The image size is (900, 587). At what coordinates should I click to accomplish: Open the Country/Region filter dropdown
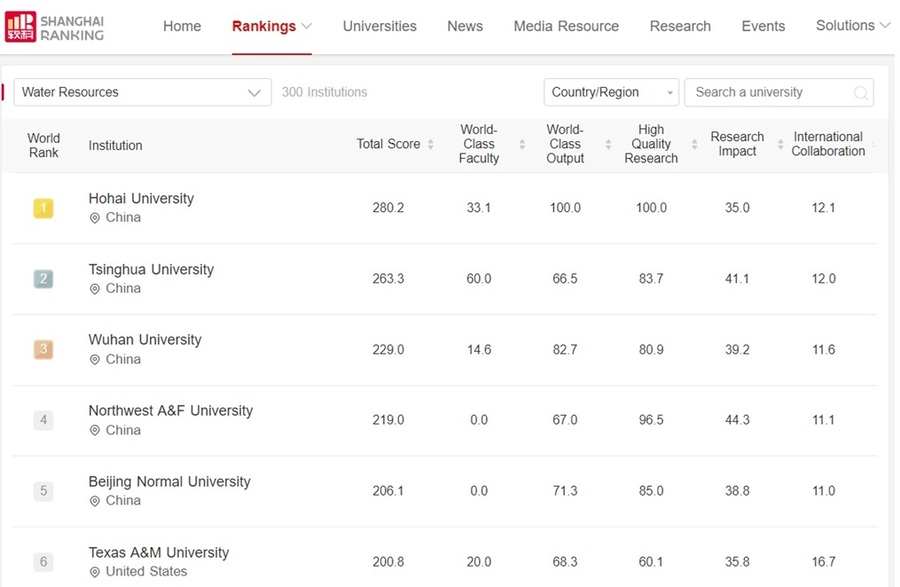click(x=611, y=92)
